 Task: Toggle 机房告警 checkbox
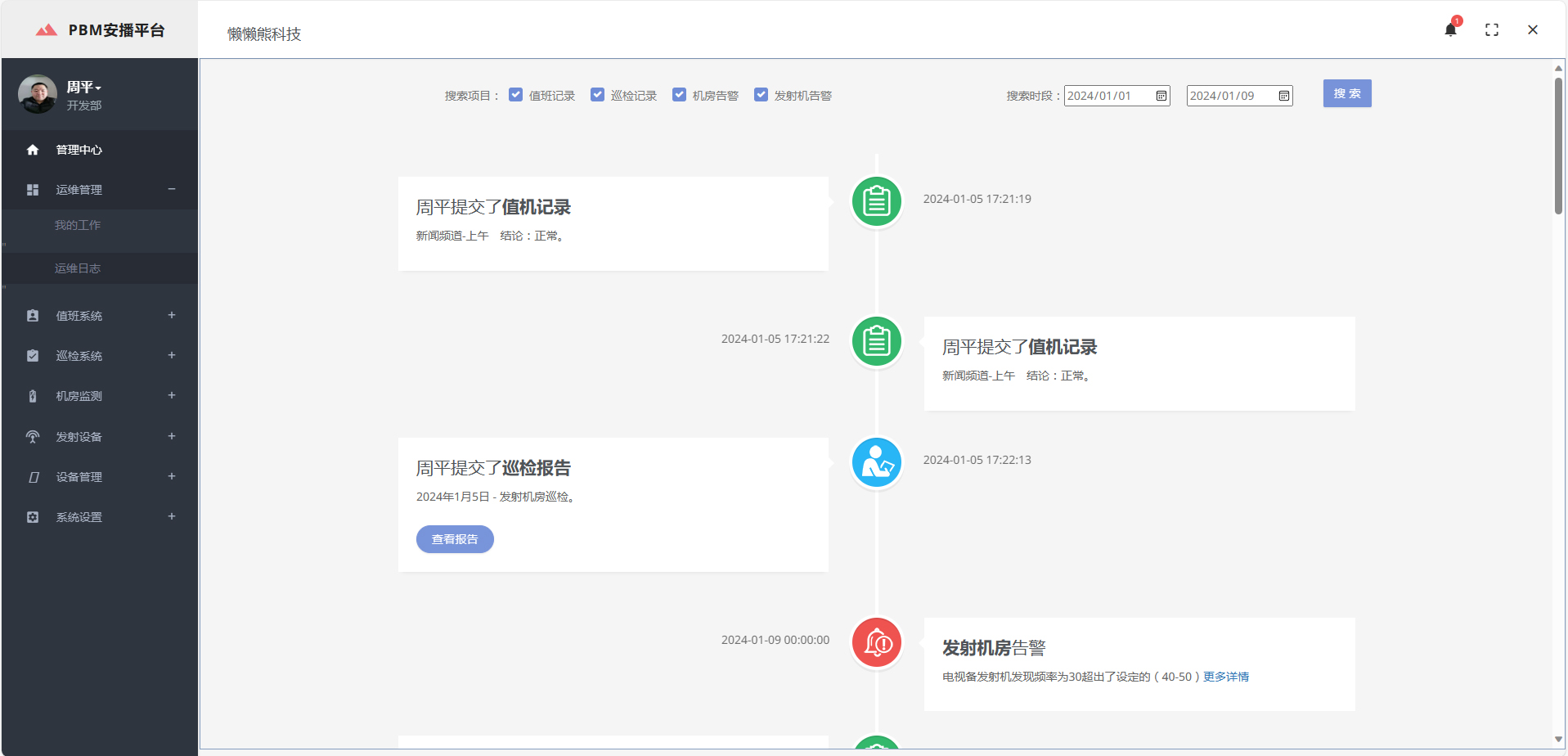[680, 95]
